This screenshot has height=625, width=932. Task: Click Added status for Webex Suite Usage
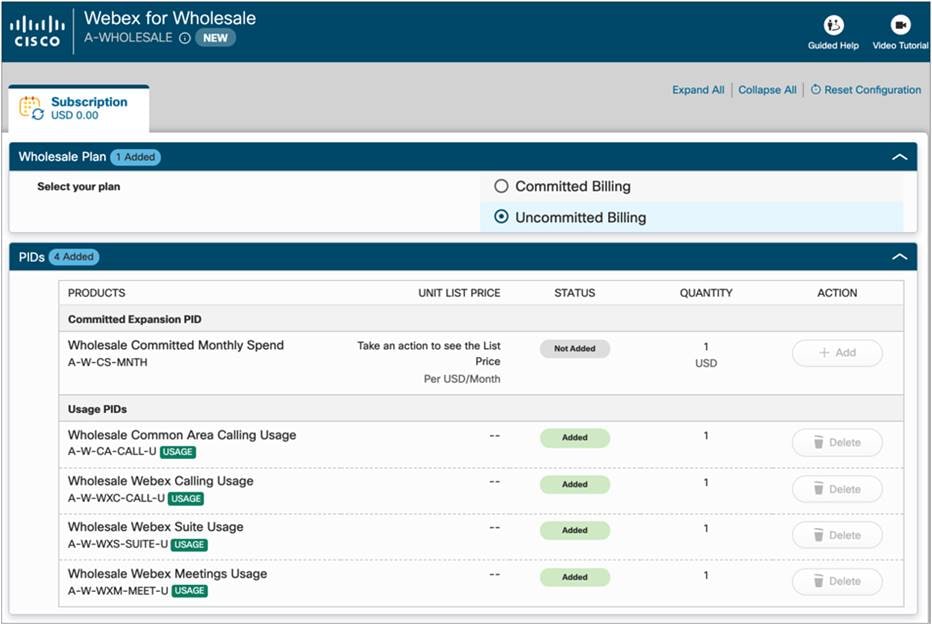[575, 530]
